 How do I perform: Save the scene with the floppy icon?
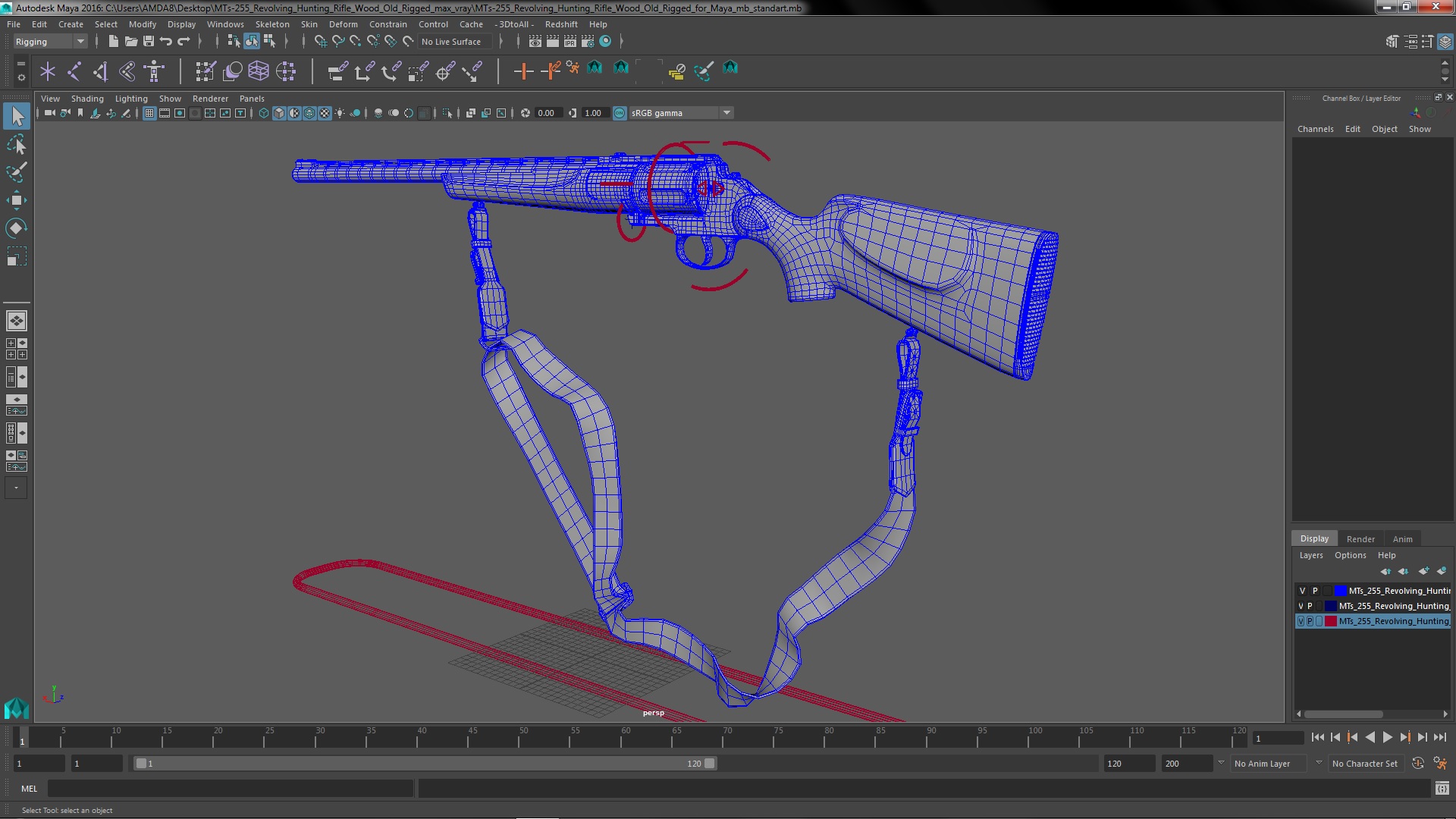coord(148,42)
